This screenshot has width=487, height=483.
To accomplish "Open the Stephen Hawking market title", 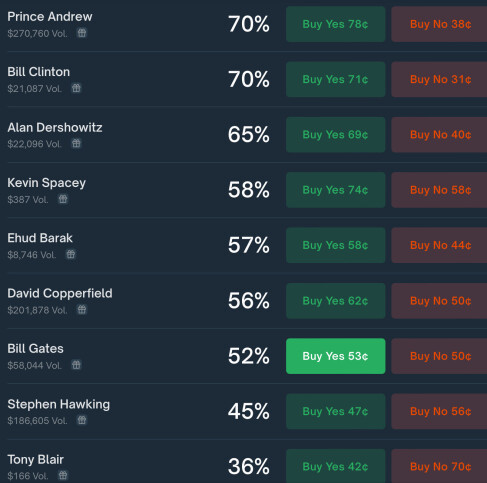I will coord(59,404).
